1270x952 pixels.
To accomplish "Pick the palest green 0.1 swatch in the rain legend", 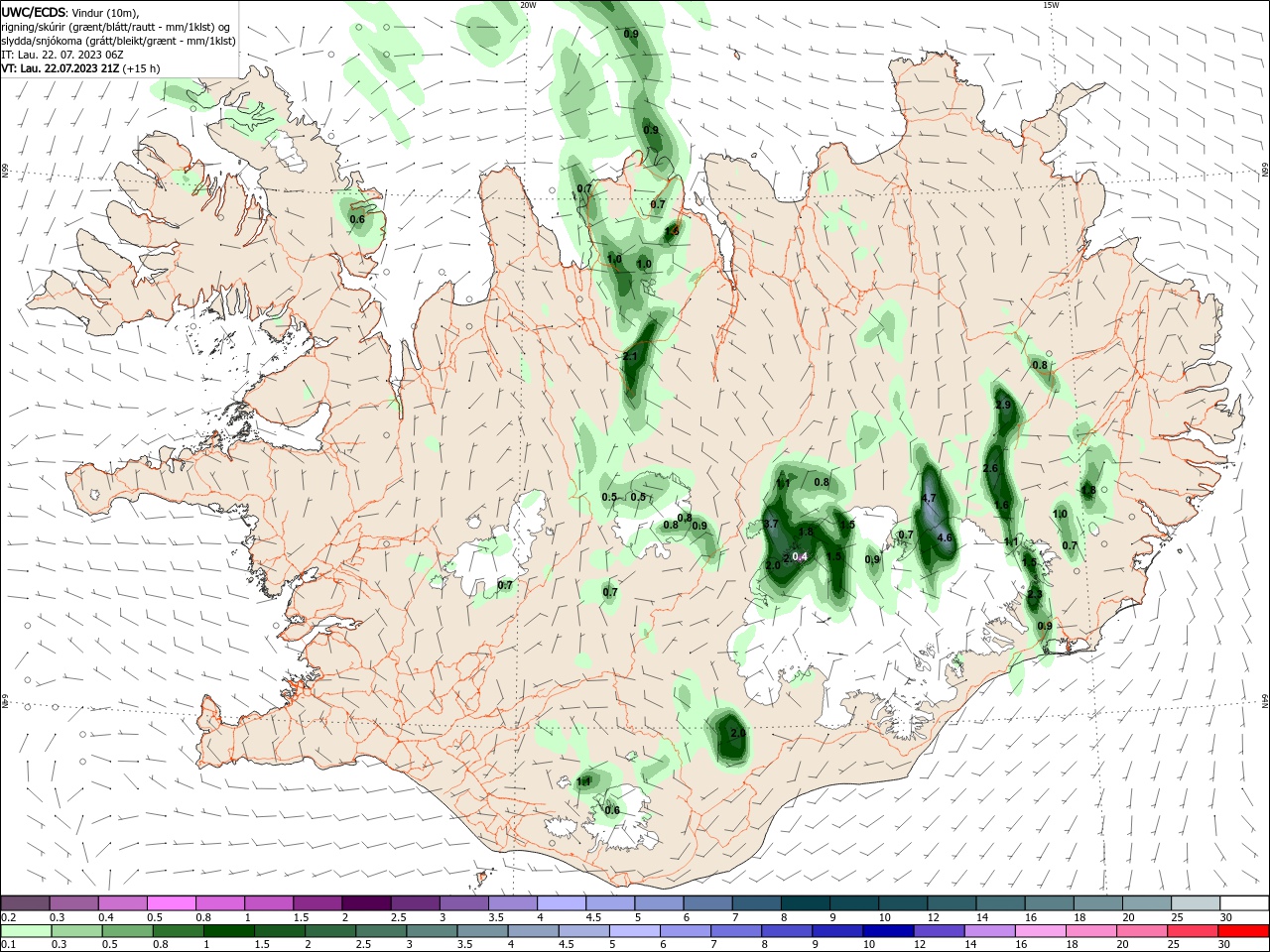I will pyautogui.click(x=25, y=931).
